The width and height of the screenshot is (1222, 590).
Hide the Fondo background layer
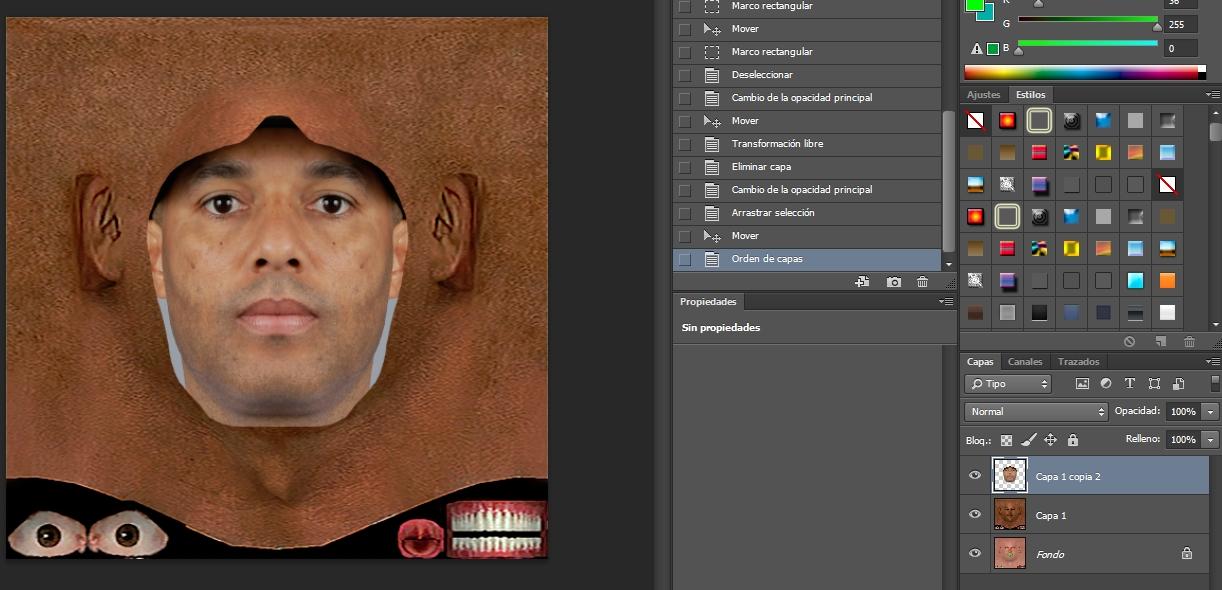pos(975,553)
